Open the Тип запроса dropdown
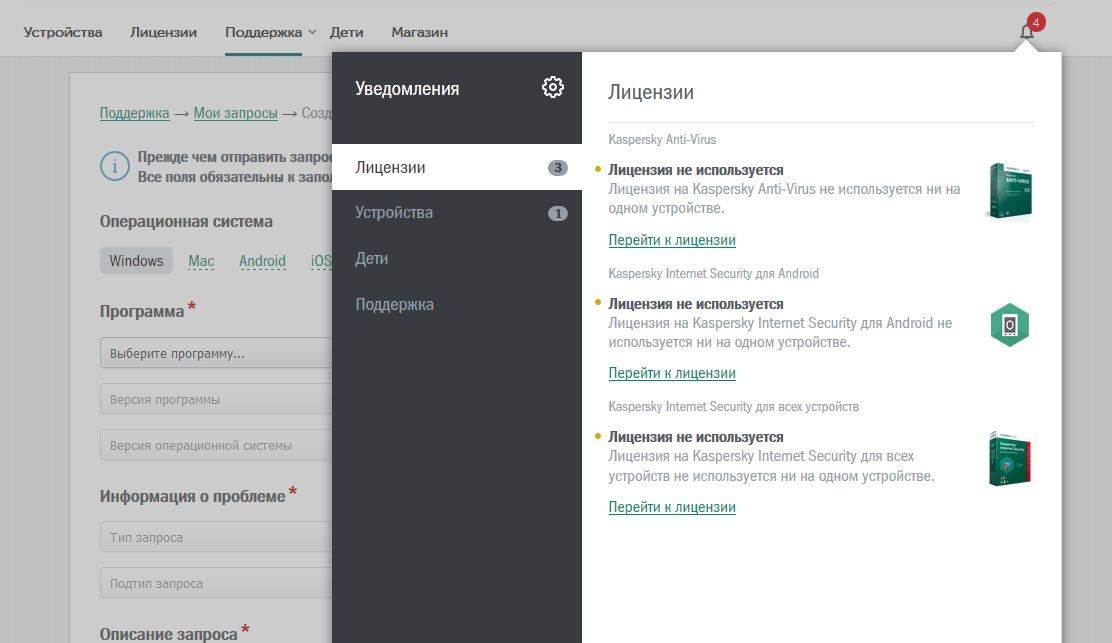 click(x=216, y=537)
